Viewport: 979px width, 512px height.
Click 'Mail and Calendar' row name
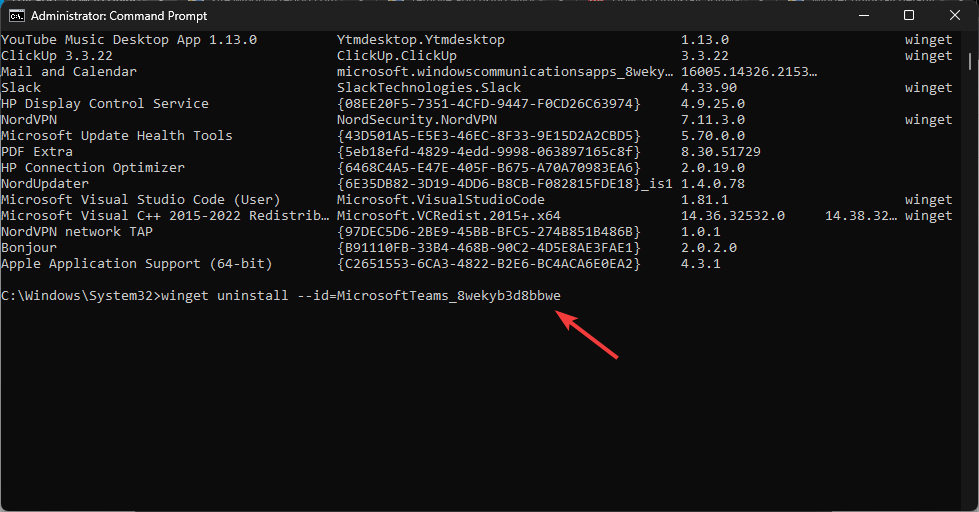tap(69, 72)
